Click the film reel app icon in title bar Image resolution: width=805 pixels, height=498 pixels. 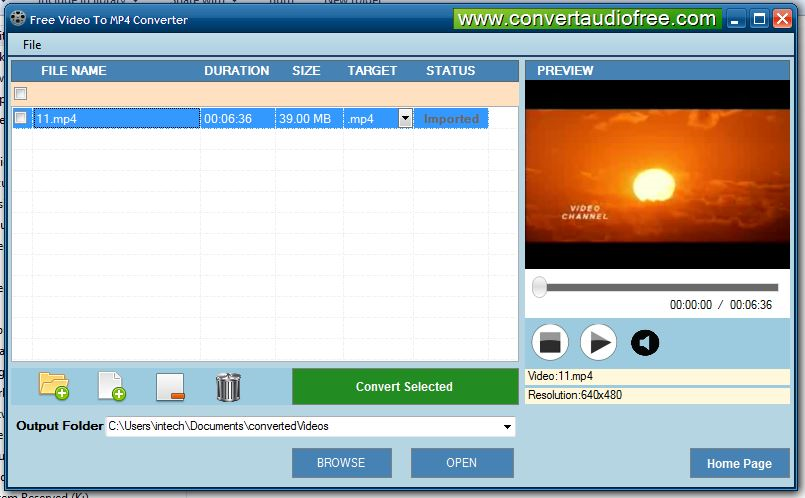[x=17, y=19]
